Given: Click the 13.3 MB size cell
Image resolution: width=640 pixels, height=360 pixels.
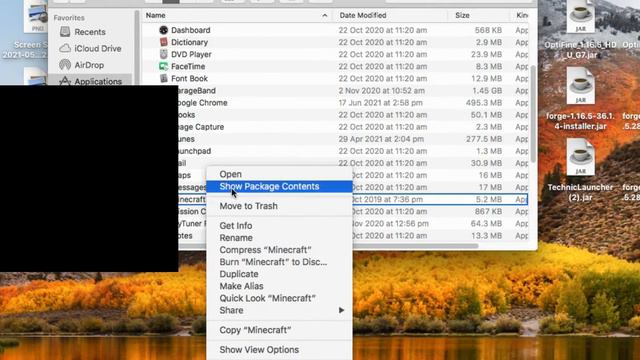Looking at the screenshot, I should tap(487, 236).
